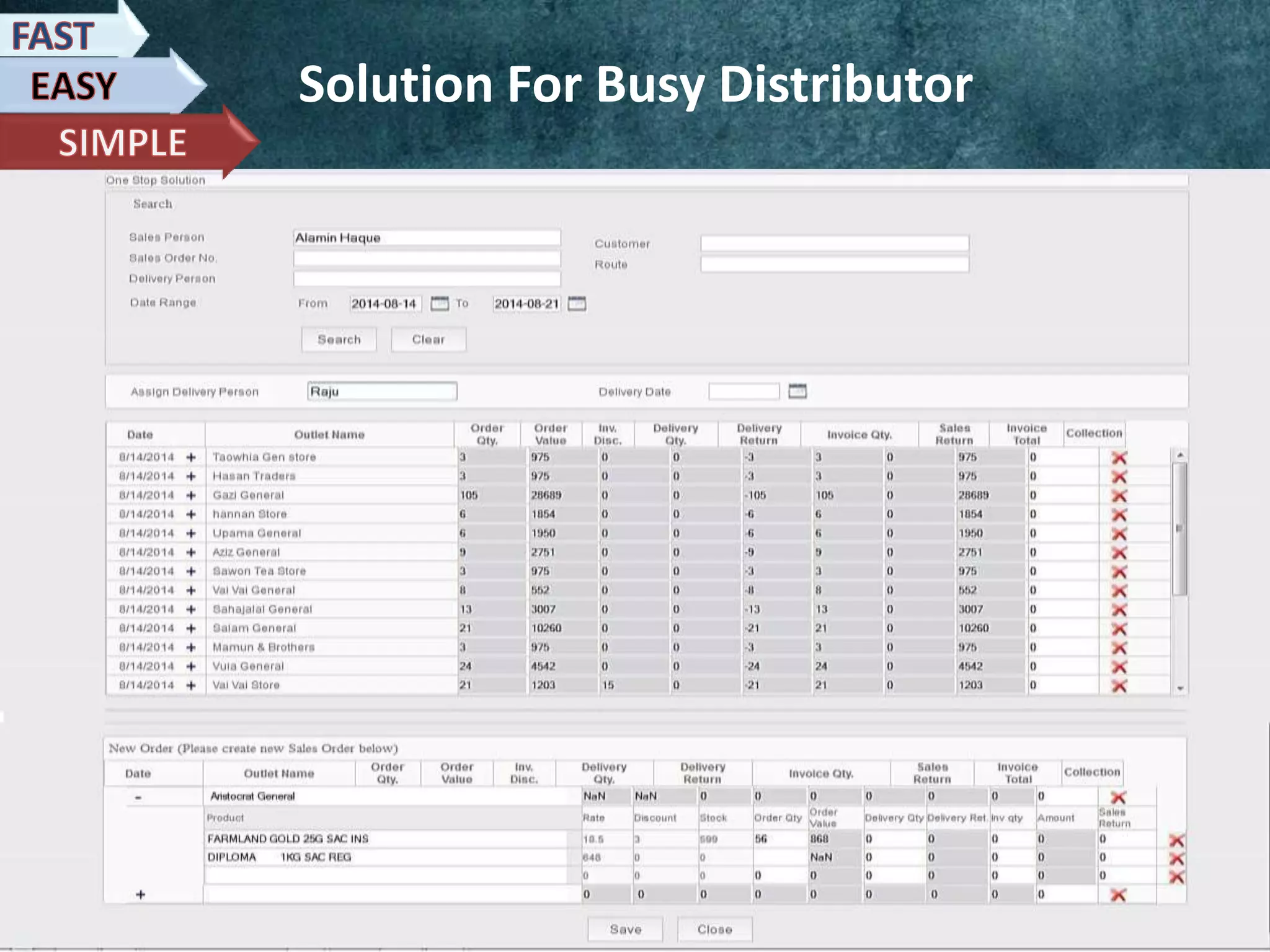This screenshot has width=1270, height=952.
Task: Focus the Customer field
Action: point(835,244)
